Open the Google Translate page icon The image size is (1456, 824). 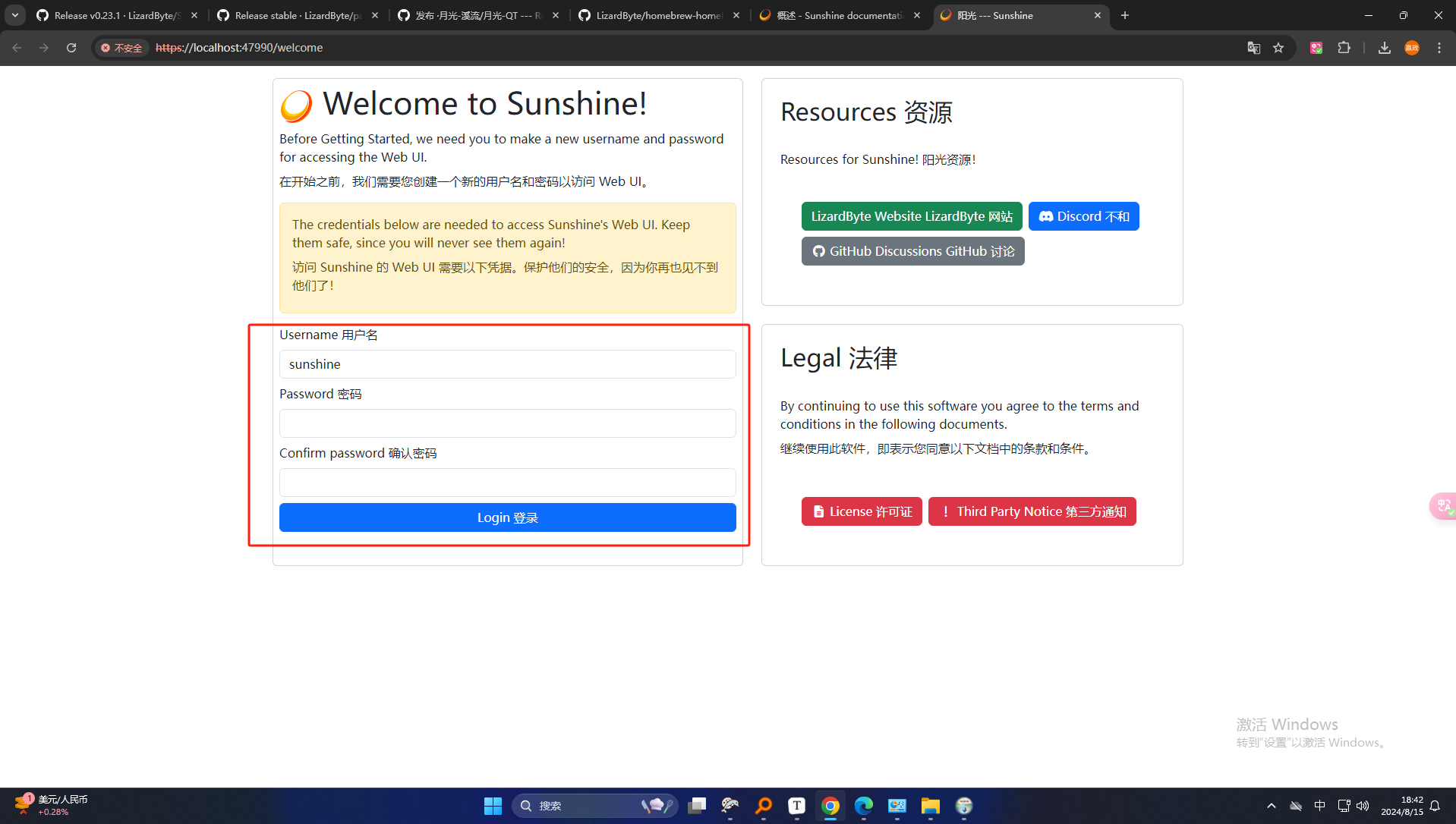click(1254, 48)
